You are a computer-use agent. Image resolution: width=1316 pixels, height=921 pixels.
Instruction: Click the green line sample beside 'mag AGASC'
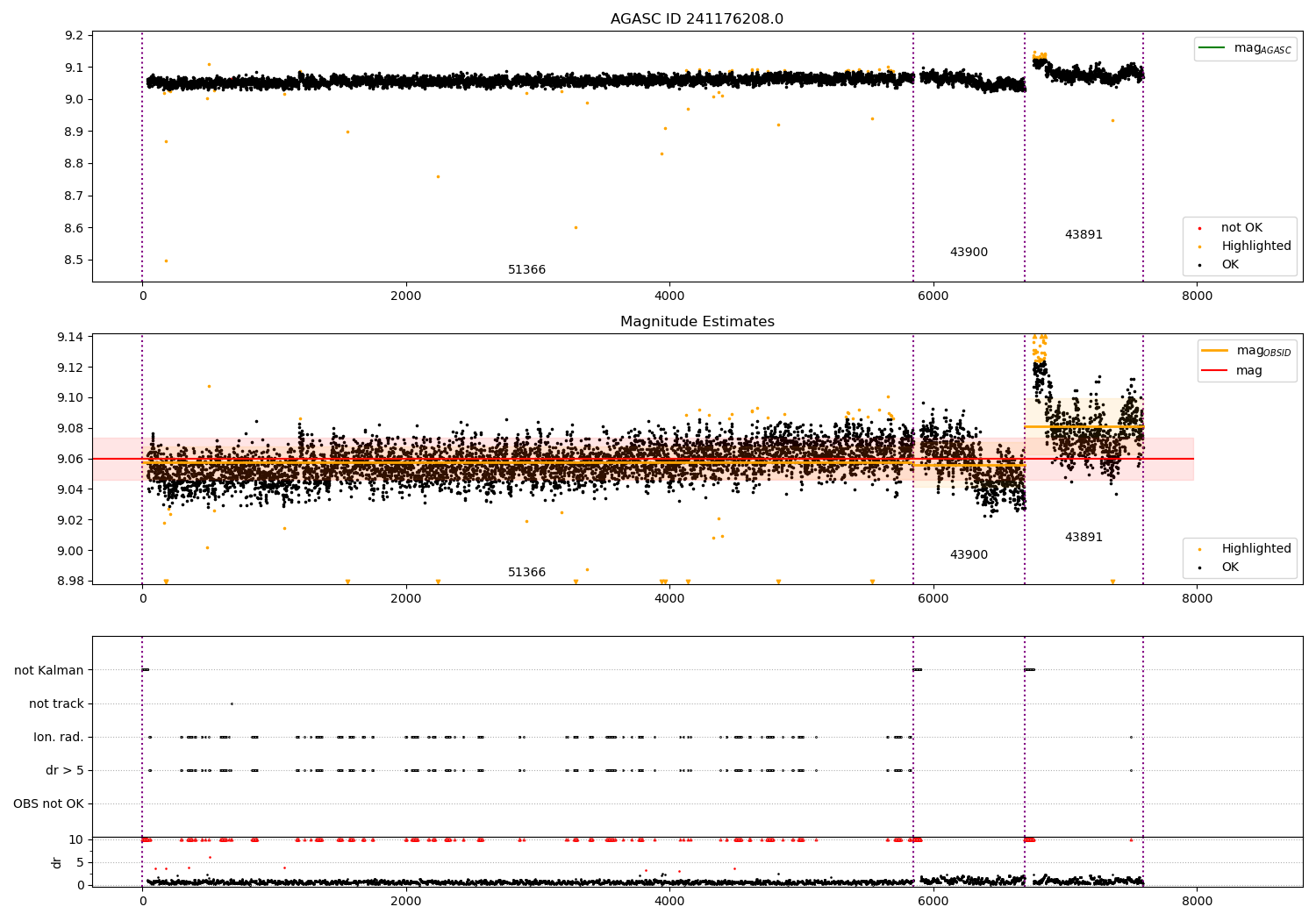click(x=1212, y=48)
